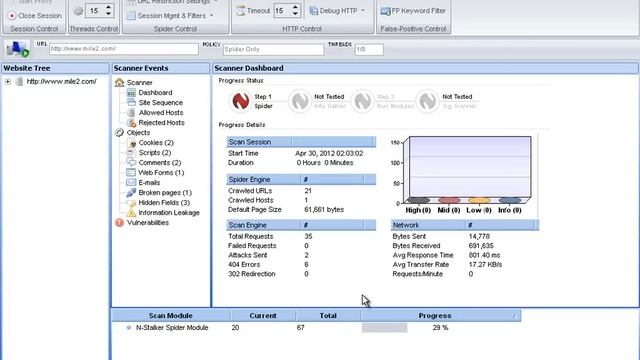Screen dimensions: 640x360
Task: Click the Allowed Hosts icon
Action: click(x=131, y=113)
